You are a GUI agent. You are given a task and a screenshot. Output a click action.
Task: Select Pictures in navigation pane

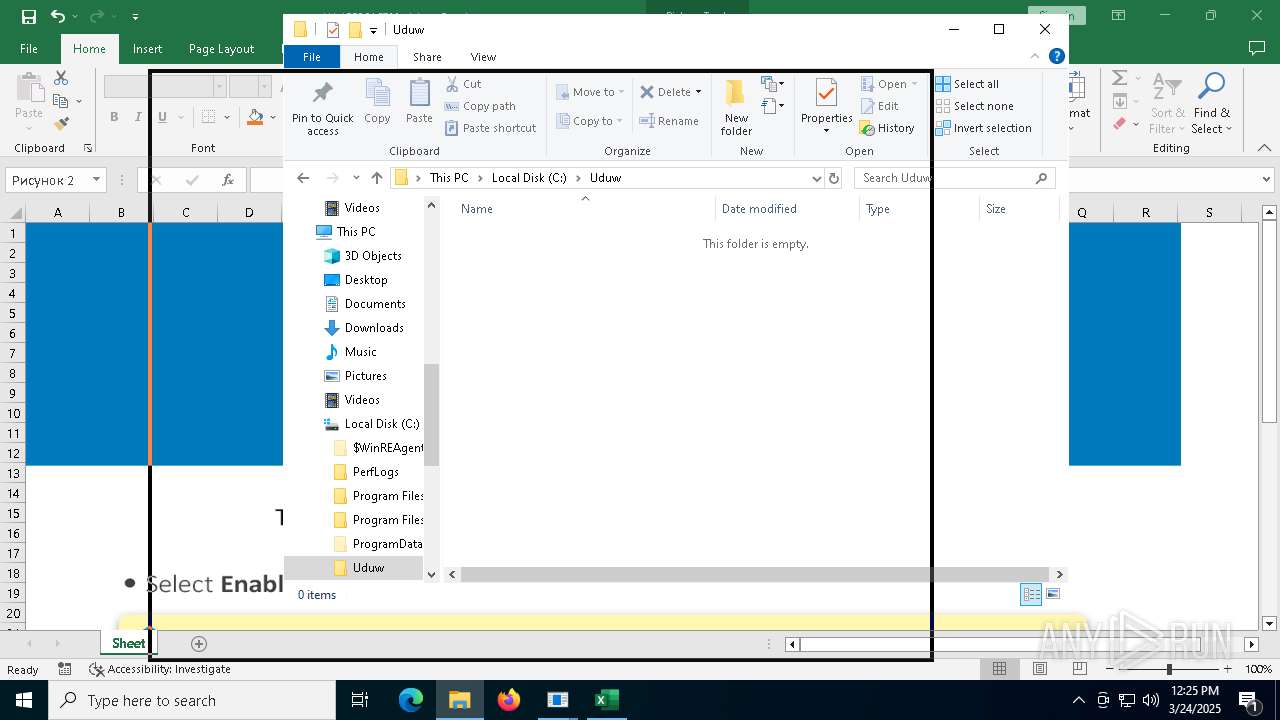(x=366, y=376)
